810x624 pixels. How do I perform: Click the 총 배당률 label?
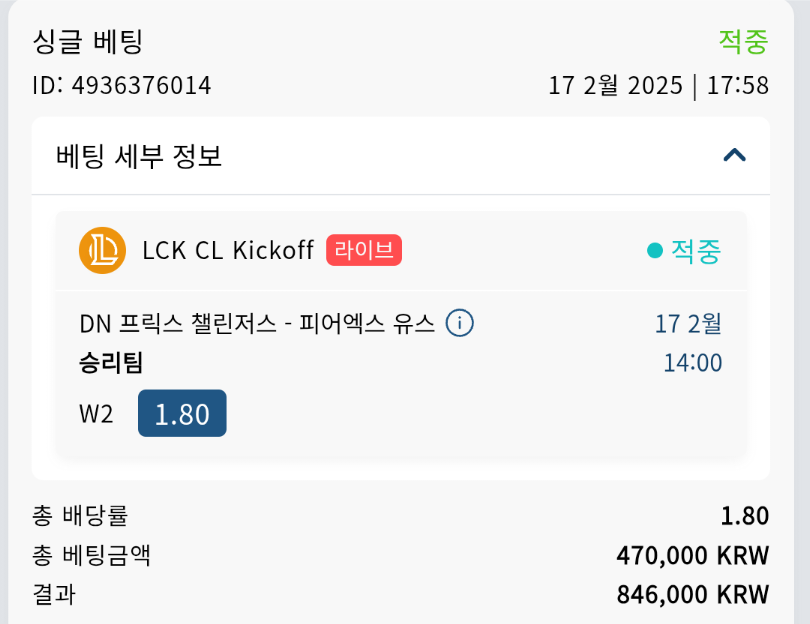tap(80, 516)
